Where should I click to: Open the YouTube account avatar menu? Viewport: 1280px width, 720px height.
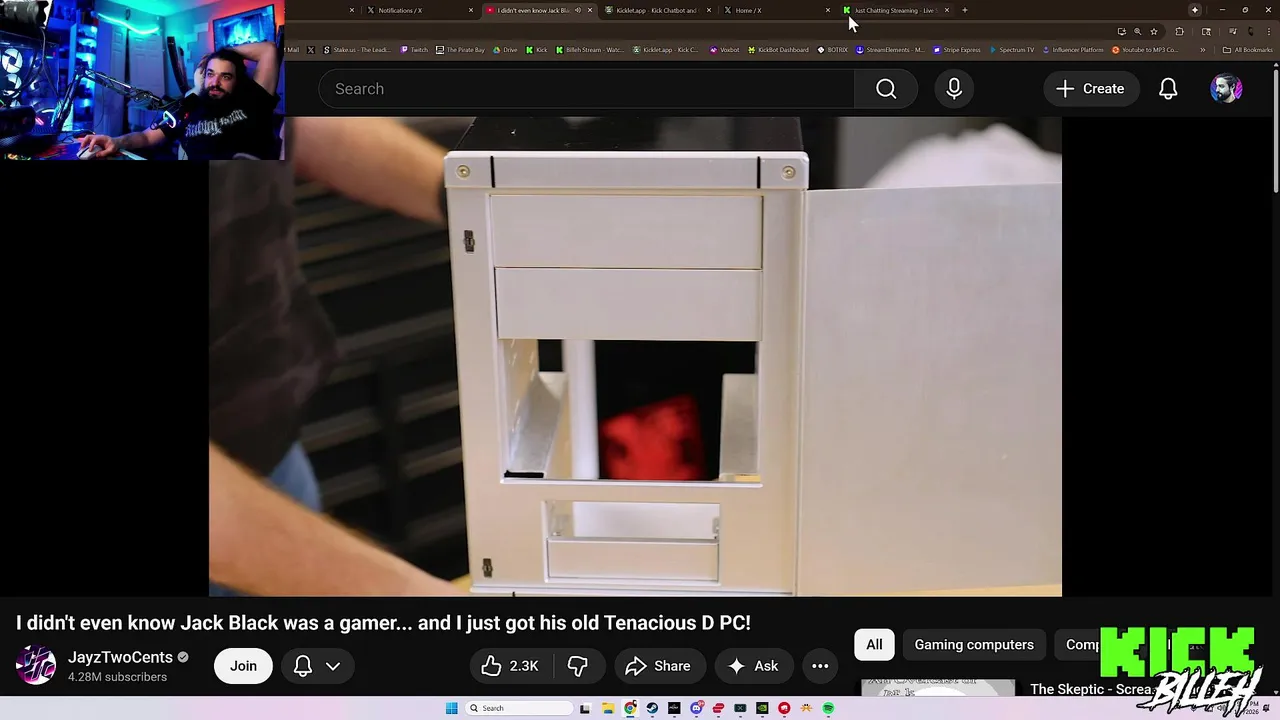coord(1226,89)
